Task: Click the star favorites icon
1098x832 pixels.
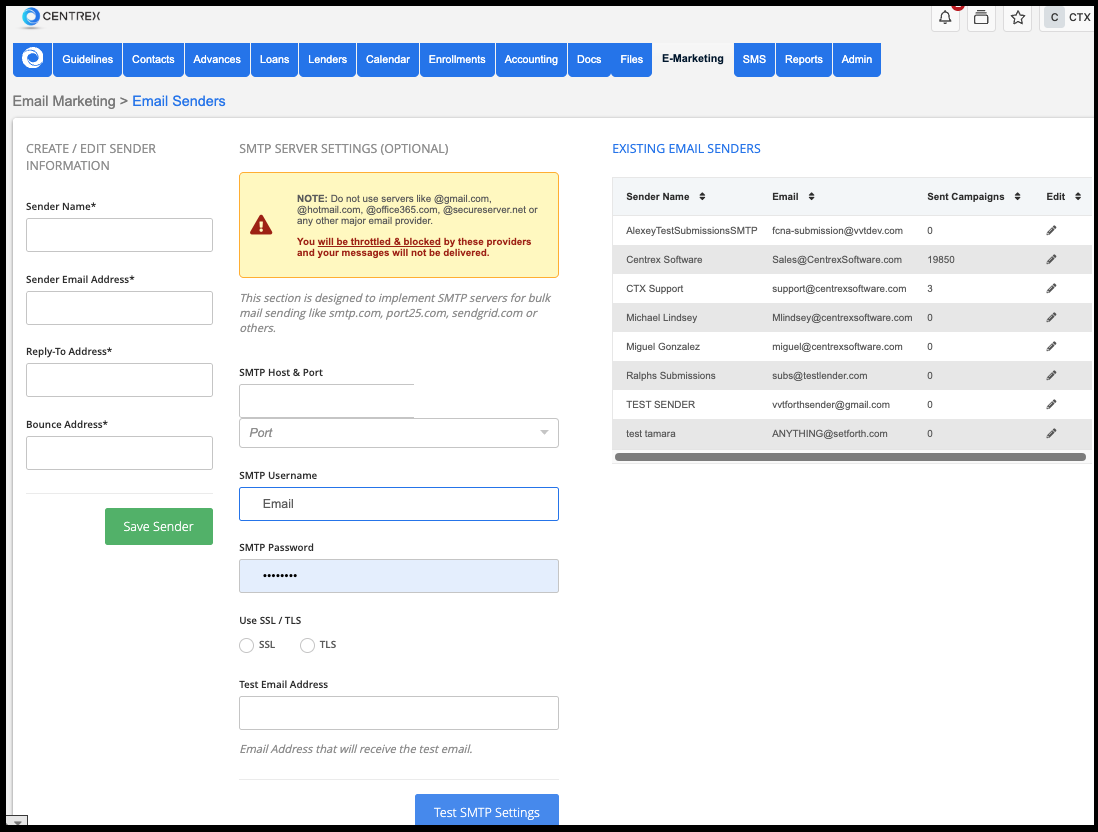Action: pyautogui.click(x=1017, y=18)
